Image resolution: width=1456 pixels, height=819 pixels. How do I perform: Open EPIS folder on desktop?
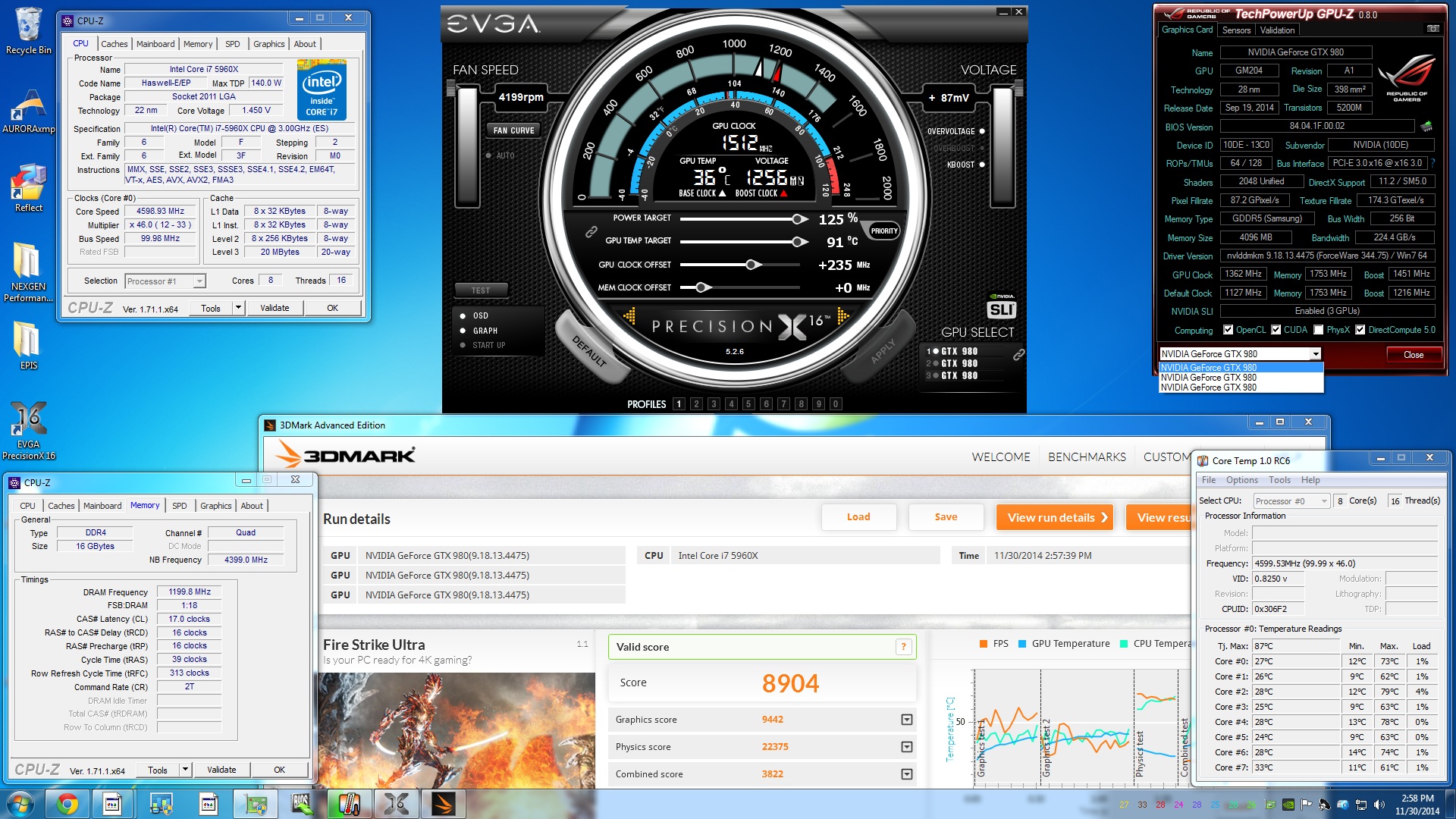[29, 346]
